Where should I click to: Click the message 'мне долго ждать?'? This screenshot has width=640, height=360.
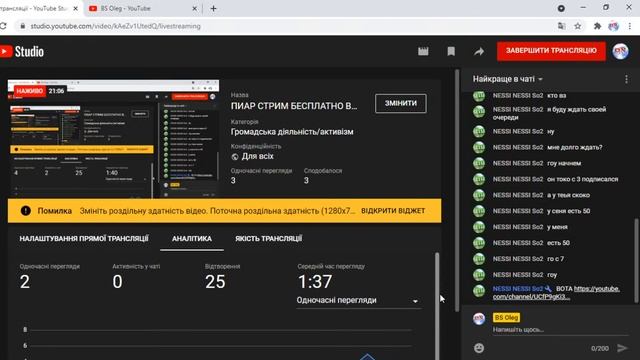click(575, 147)
